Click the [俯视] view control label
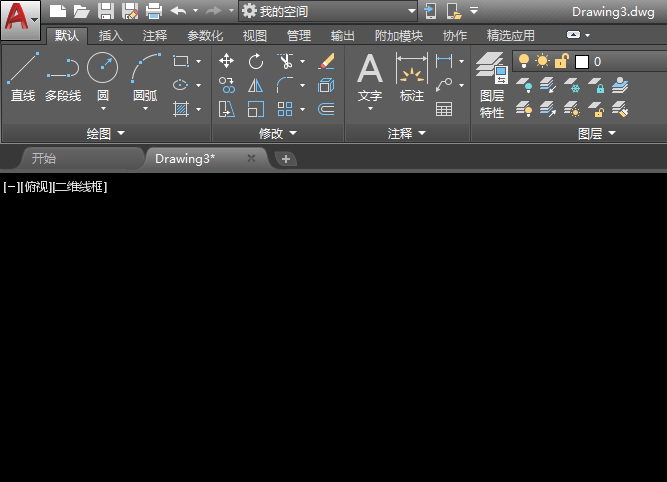This screenshot has width=667, height=482. (x=35, y=187)
